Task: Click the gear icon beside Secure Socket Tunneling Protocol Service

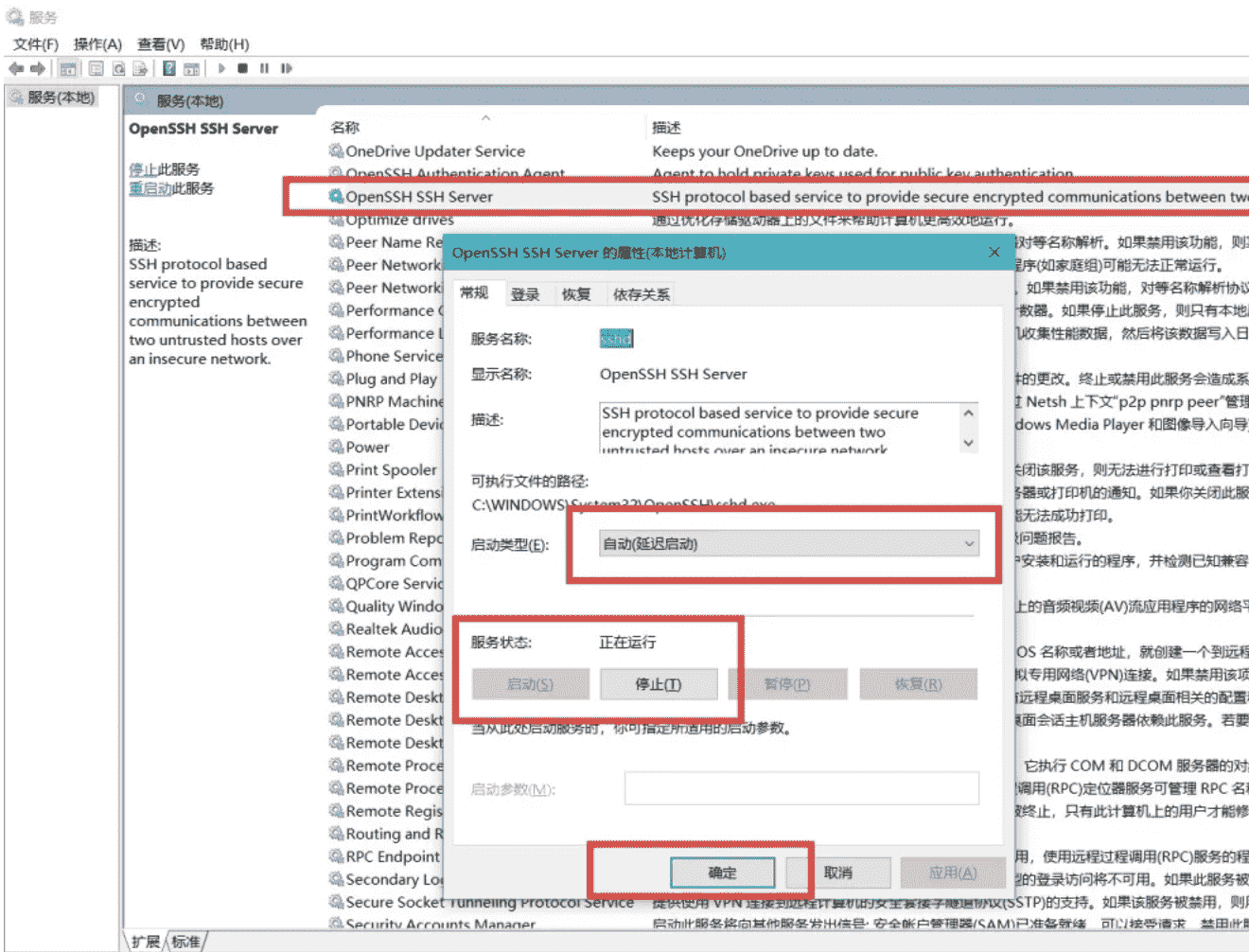Action: [336, 902]
